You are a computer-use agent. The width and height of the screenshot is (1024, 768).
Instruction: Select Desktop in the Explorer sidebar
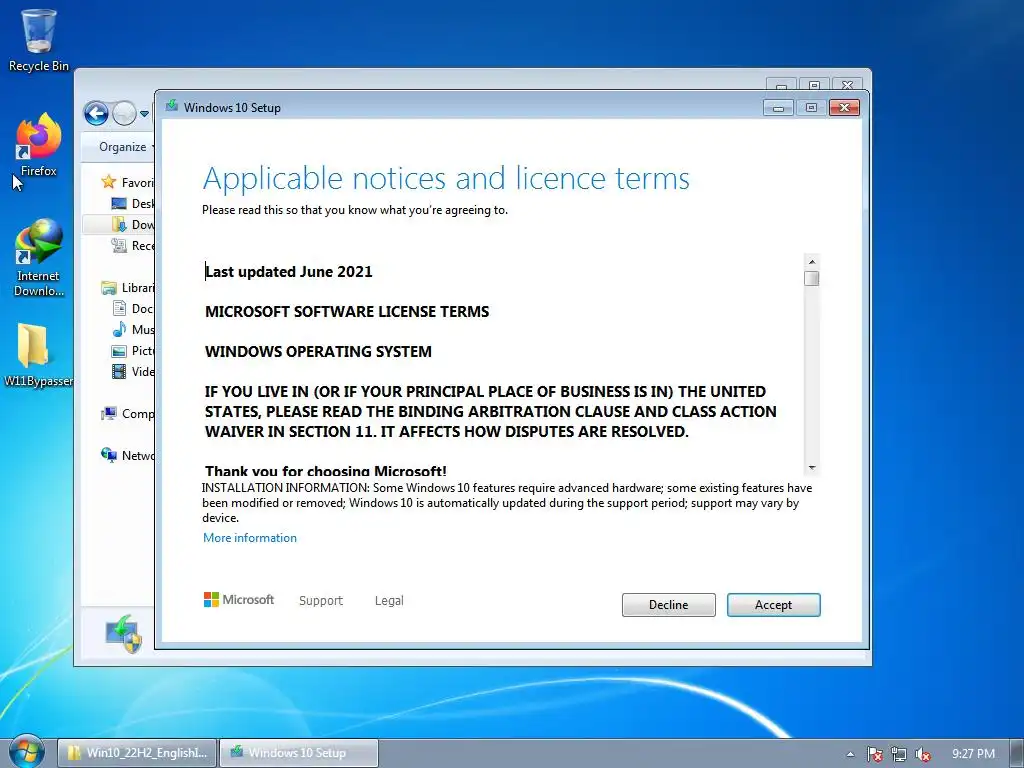(x=133, y=204)
